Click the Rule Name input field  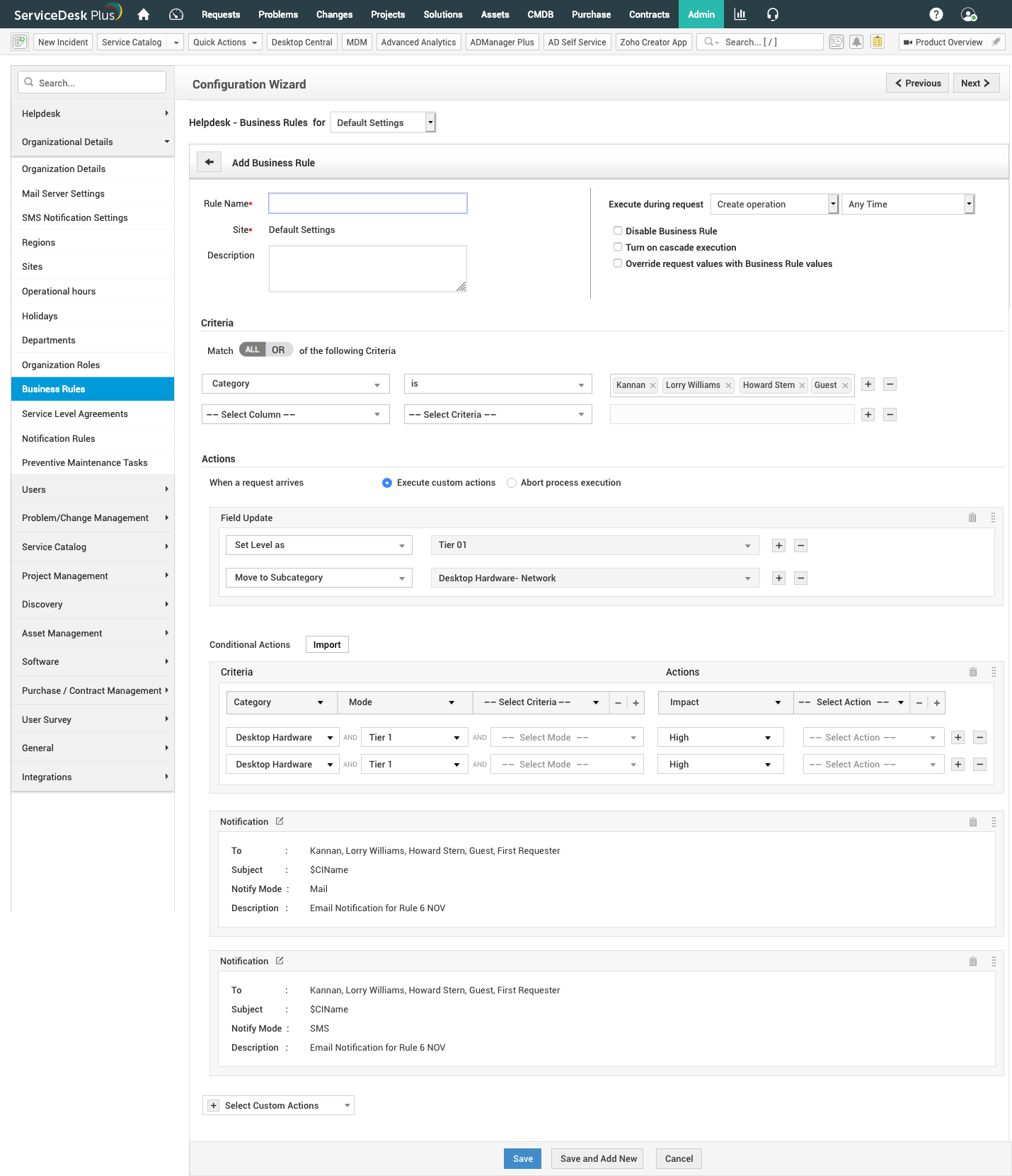point(368,203)
